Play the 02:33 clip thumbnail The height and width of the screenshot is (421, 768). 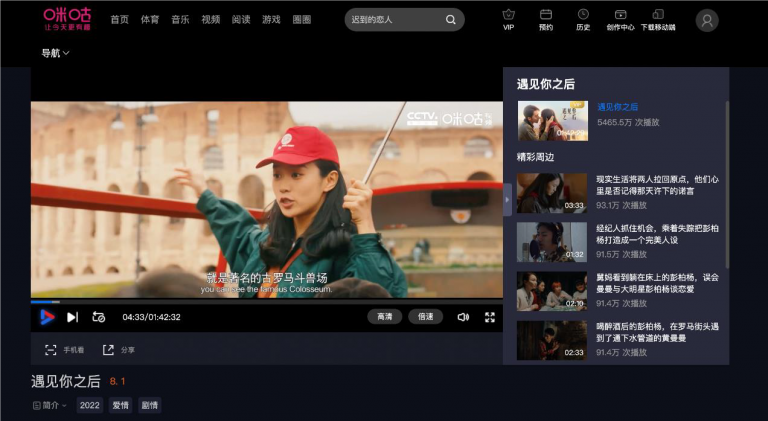(x=552, y=340)
